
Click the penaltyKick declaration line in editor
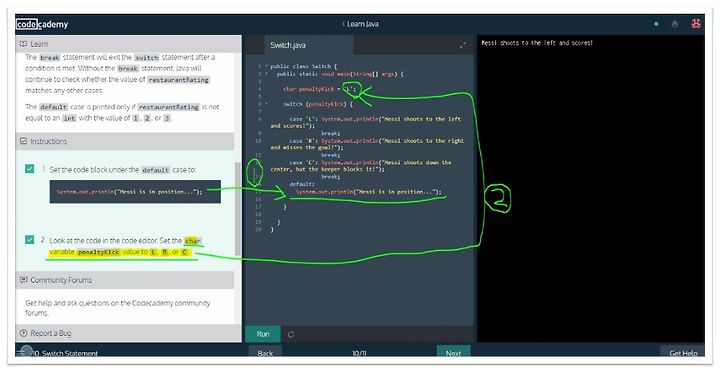point(320,89)
